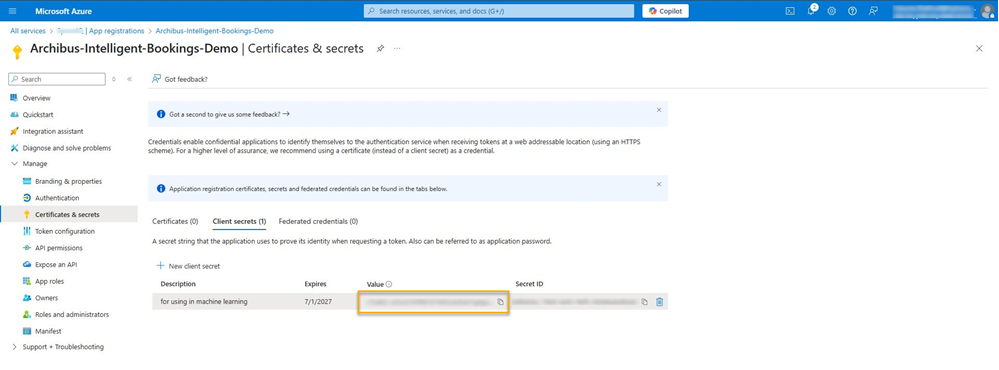Dismiss the credentials info banner
The height and width of the screenshot is (370, 999).
(x=659, y=184)
